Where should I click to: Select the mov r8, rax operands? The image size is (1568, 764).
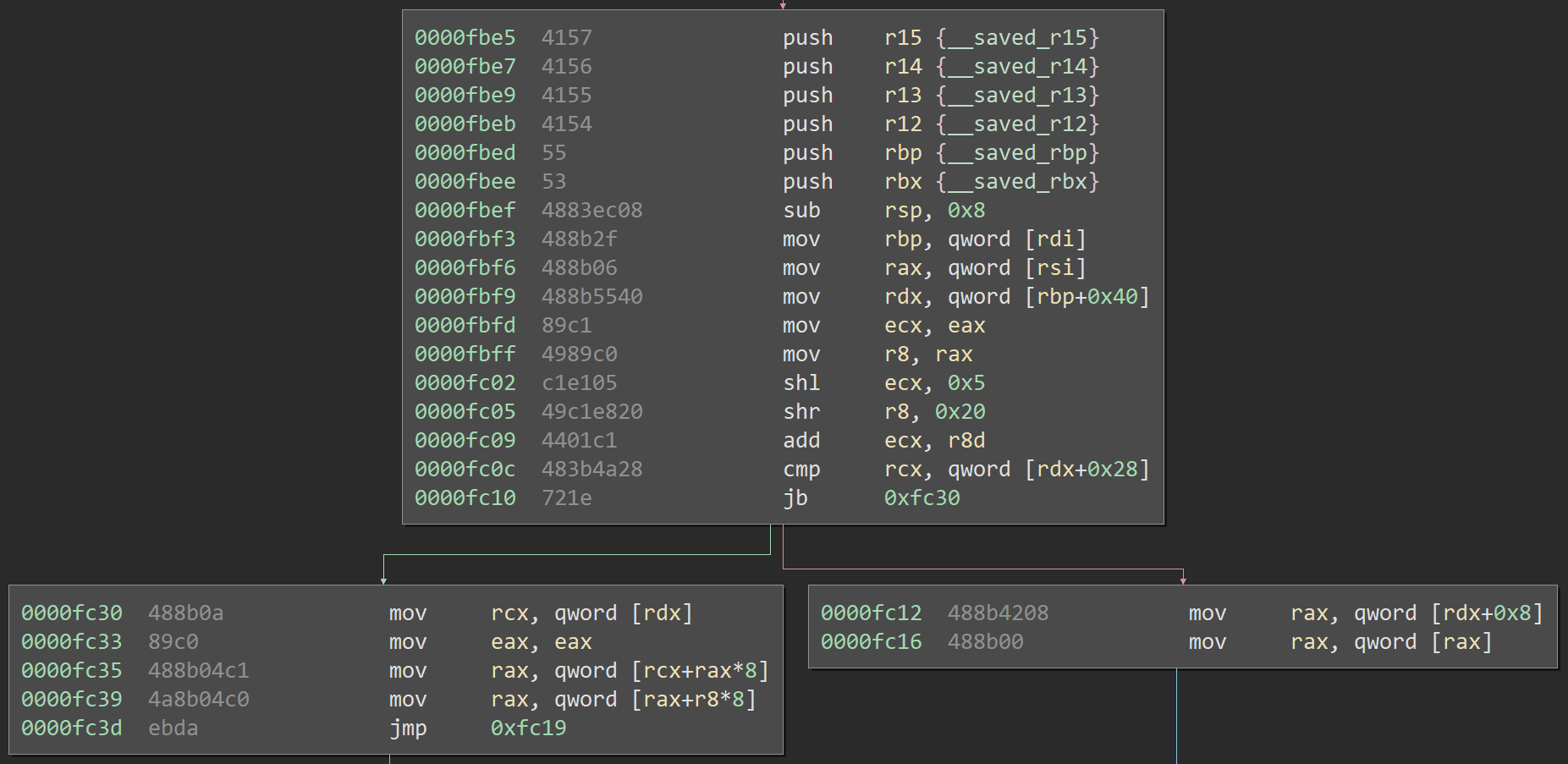tap(928, 355)
